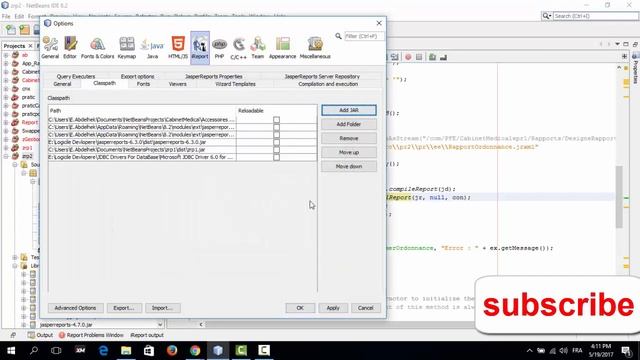Toggle Reloadable for JDBC Drivers row
The image size is (640, 360).
276,157
